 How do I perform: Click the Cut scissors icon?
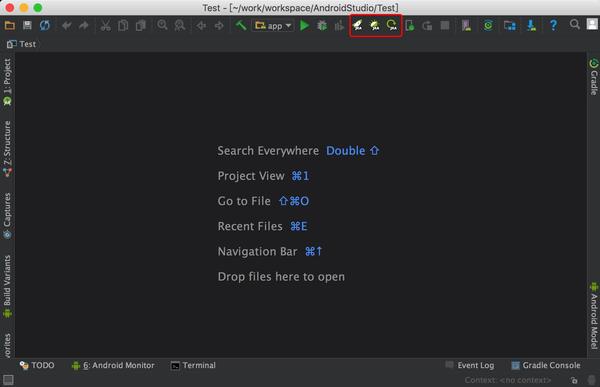pyautogui.click(x=105, y=26)
